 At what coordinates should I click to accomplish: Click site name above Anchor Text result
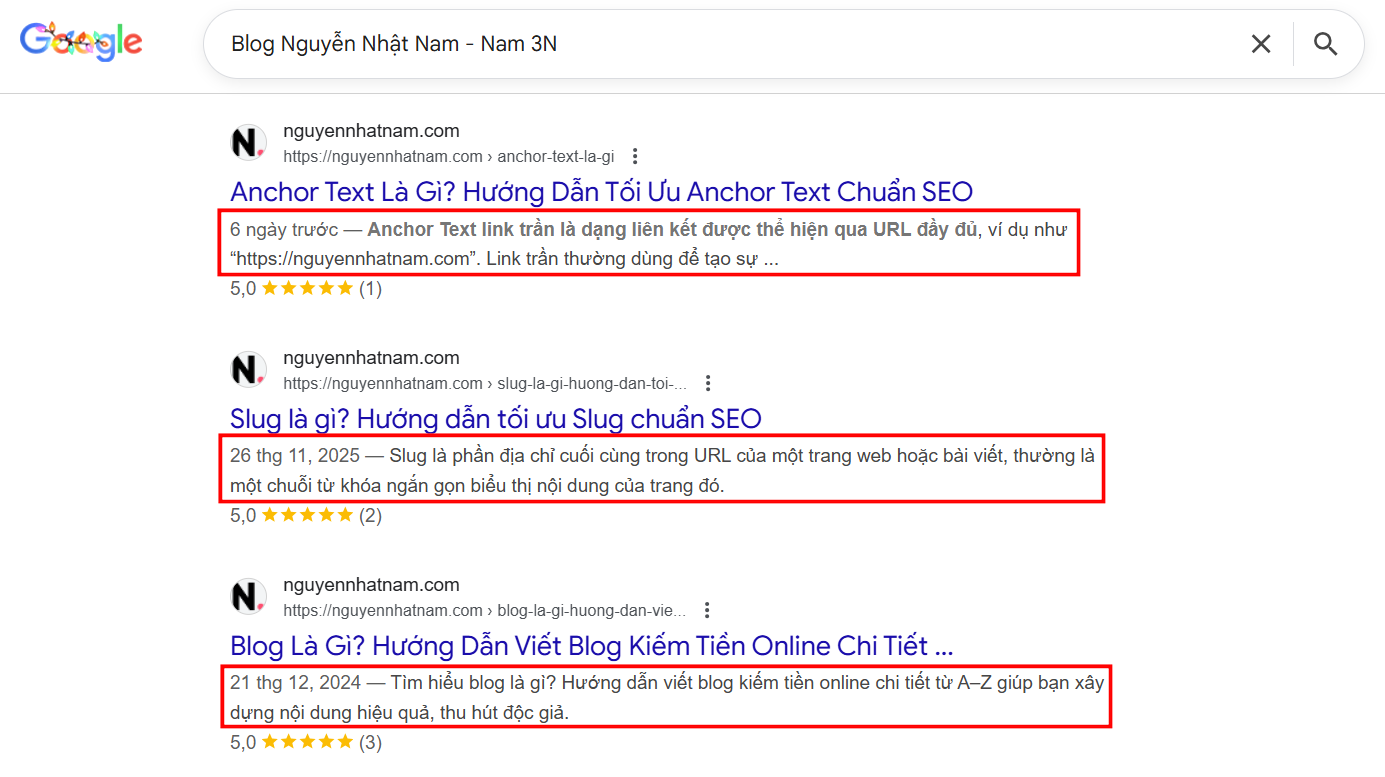371,130
